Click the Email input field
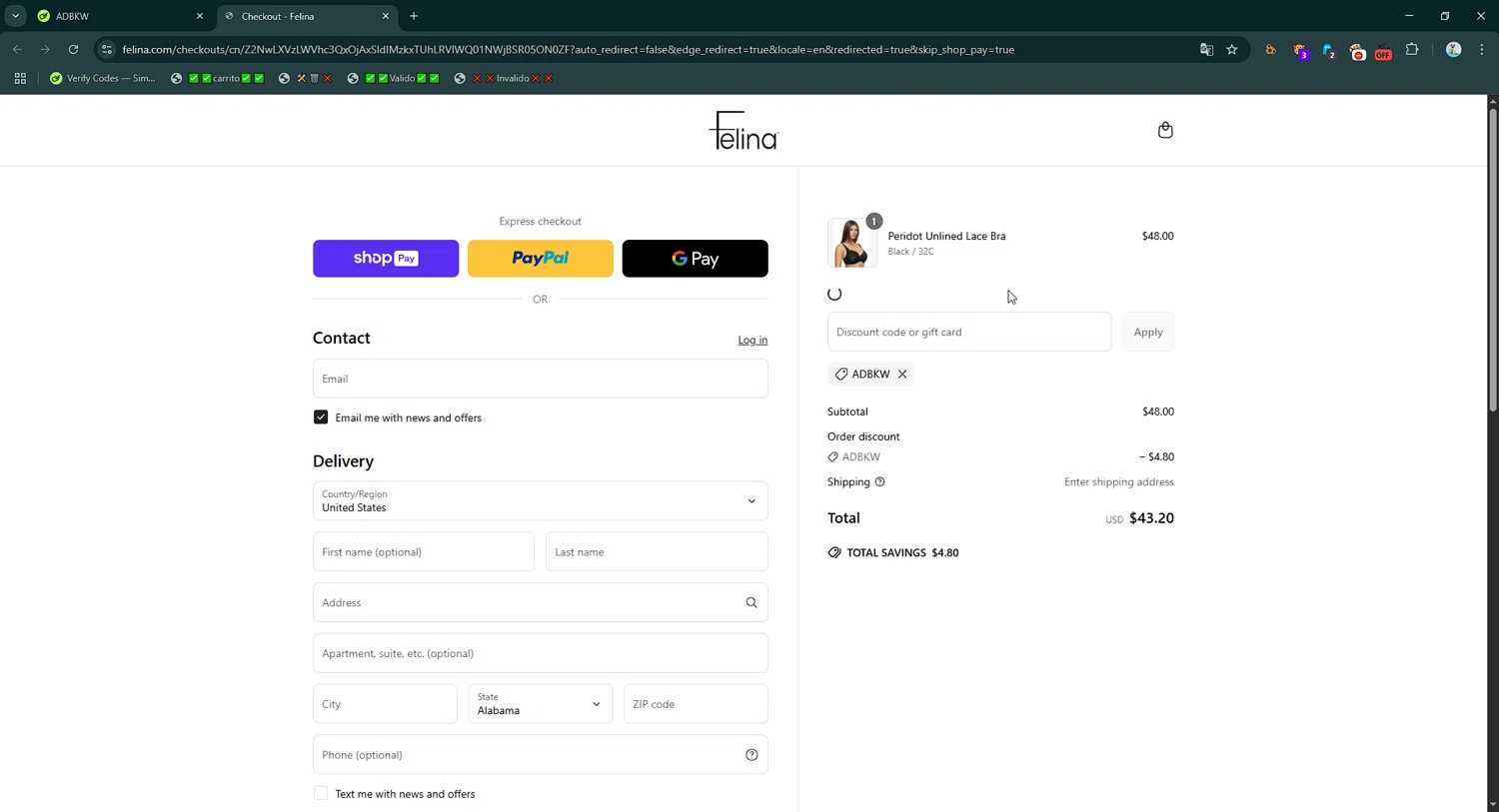This screenshot has height=812, width=1499. 540,379
